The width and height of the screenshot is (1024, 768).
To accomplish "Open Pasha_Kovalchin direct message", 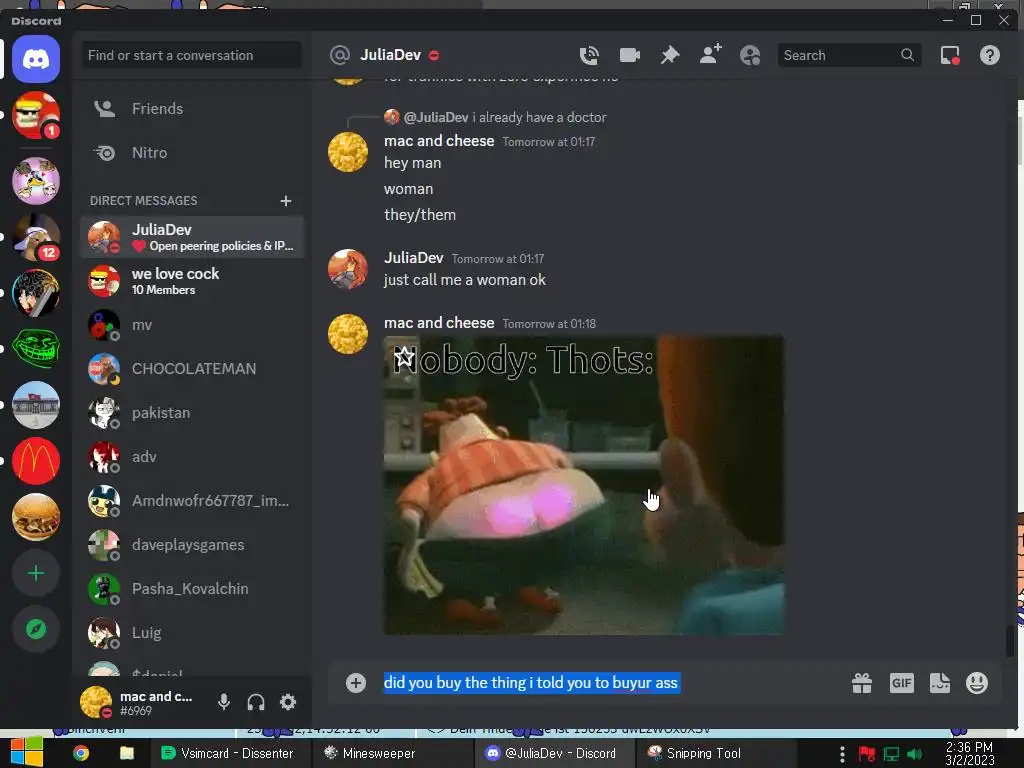I will tap(192, 589).
